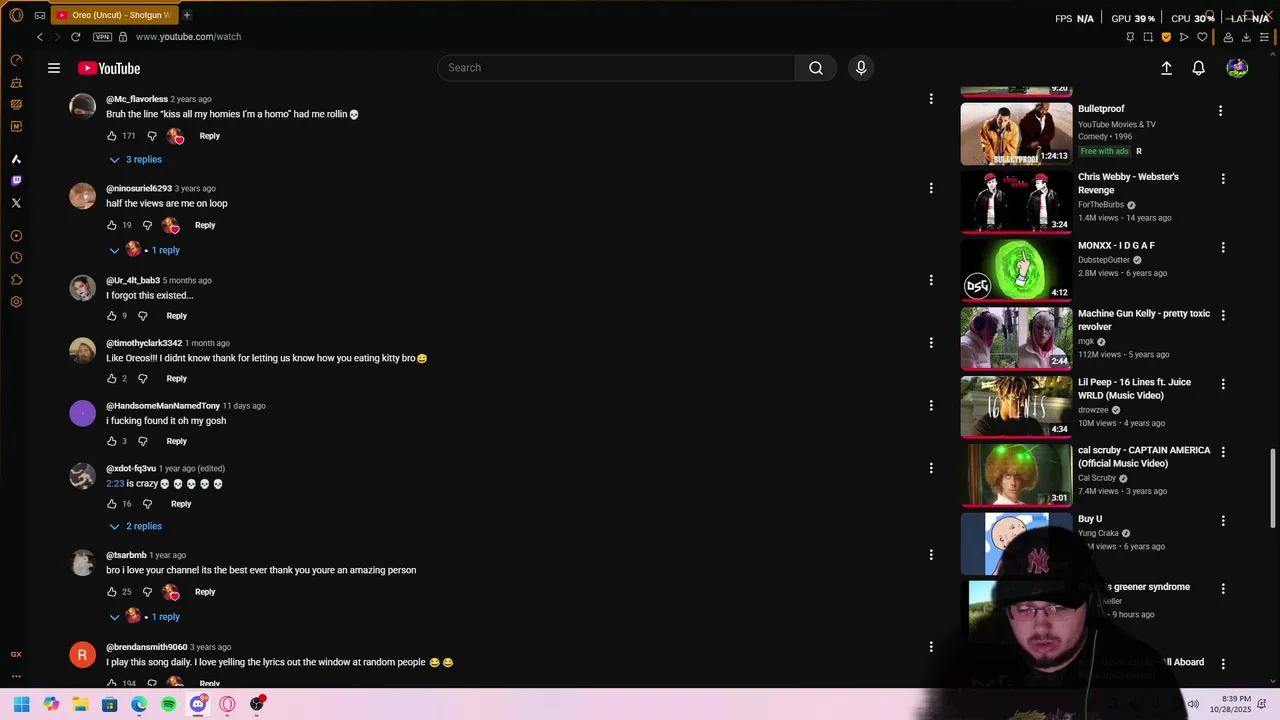
Task: Reply to @Ur_4lt_bab3 comment
Action: [176, 316]
